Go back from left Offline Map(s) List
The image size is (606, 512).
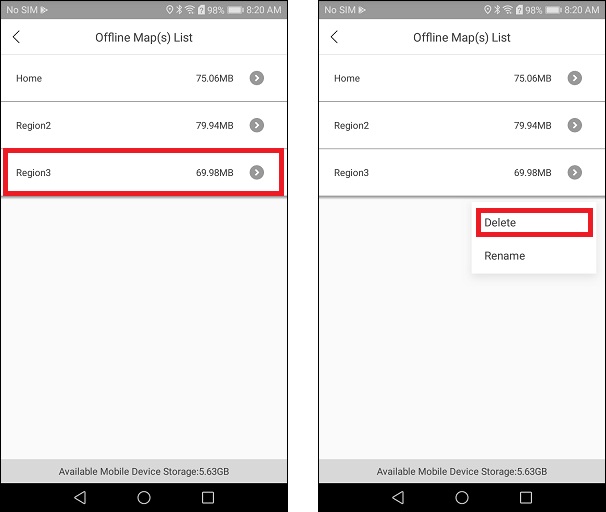click(16, 37)
